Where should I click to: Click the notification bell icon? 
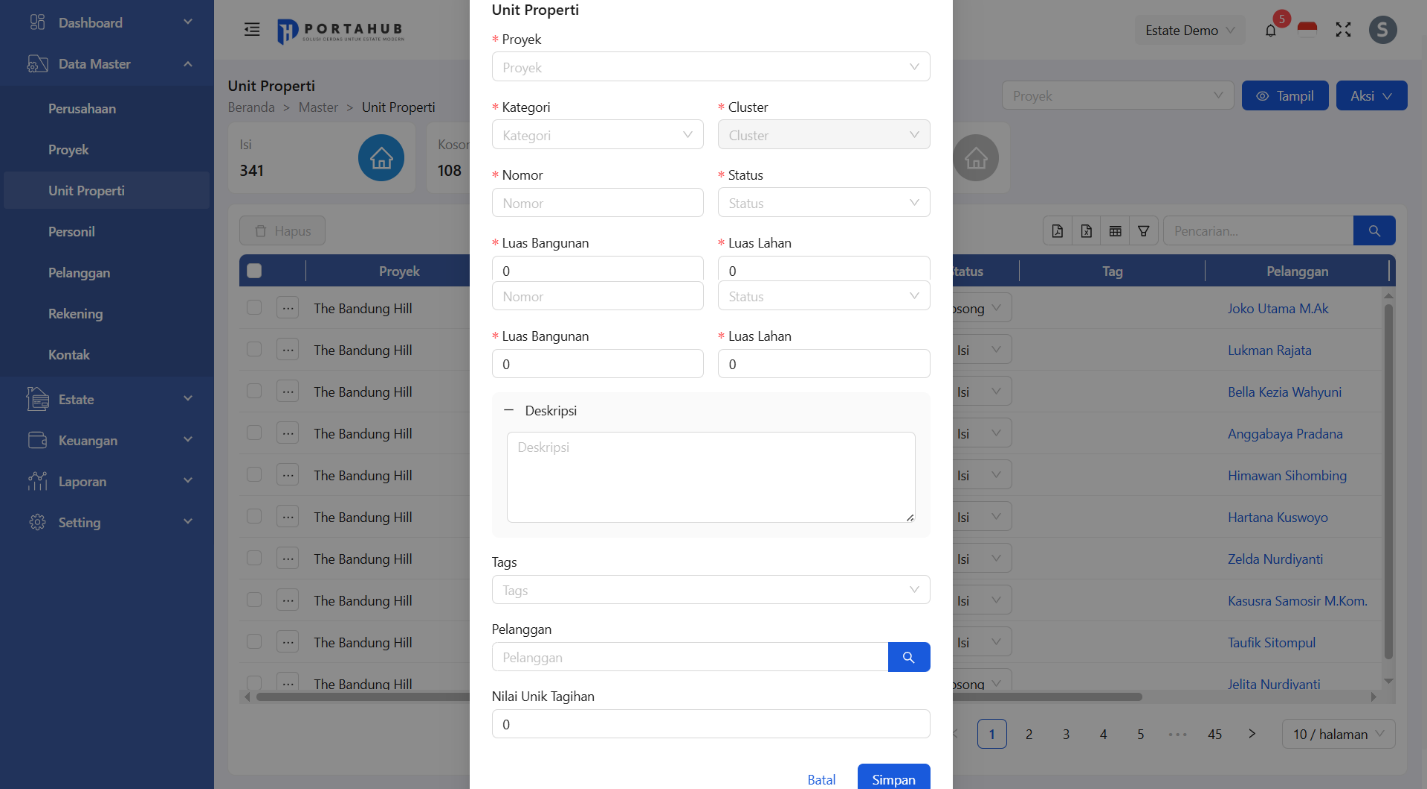pyautogui.click(x=1271, y=30)
